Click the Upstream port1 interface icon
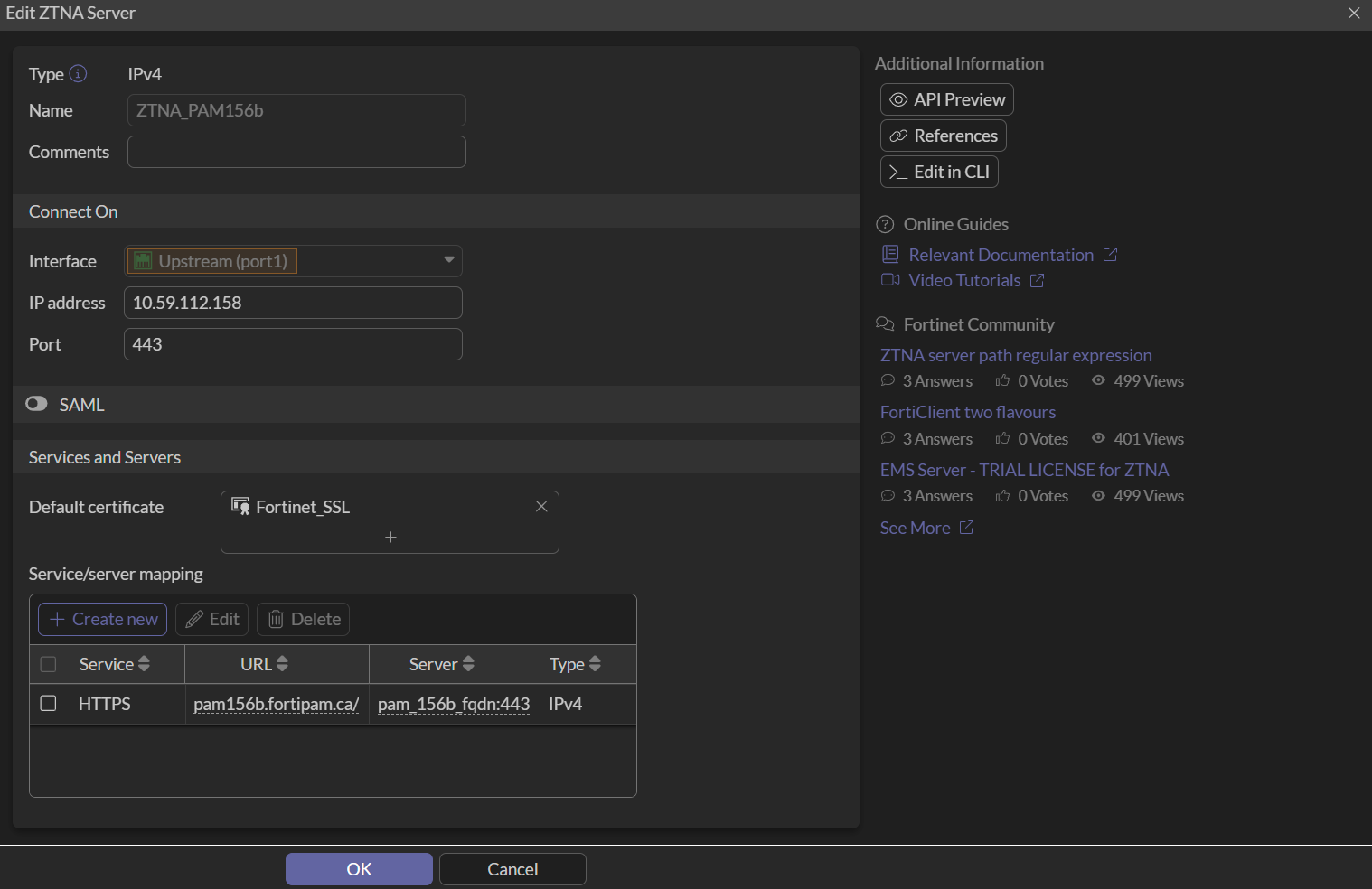This screenshot has width=1372, height=889. point(143,261)
